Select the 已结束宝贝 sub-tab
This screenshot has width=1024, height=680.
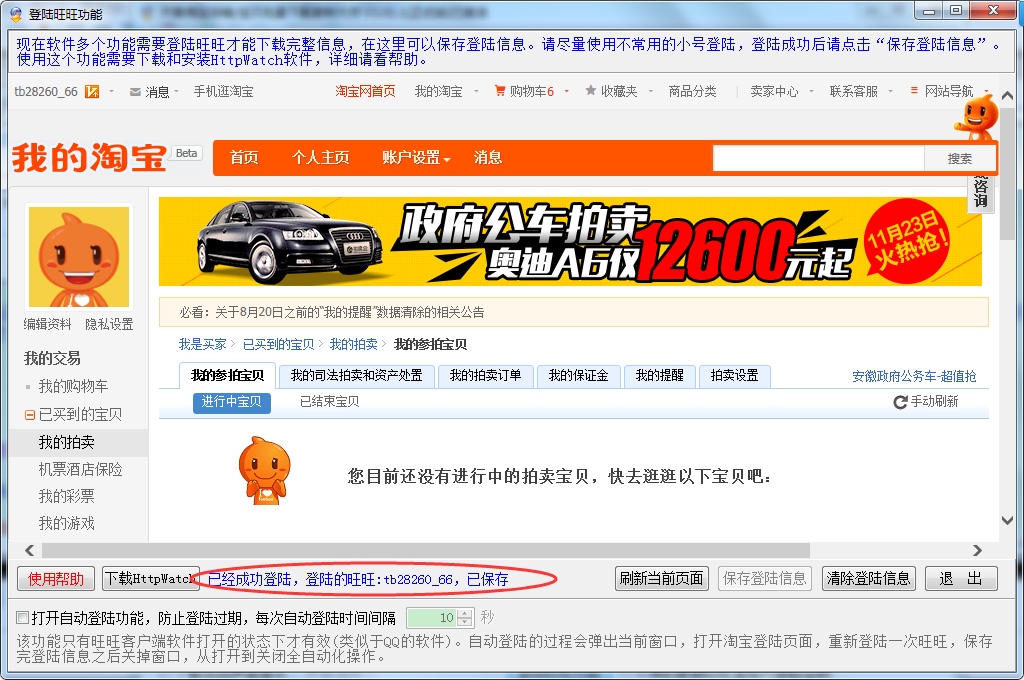tap(329, 402)
